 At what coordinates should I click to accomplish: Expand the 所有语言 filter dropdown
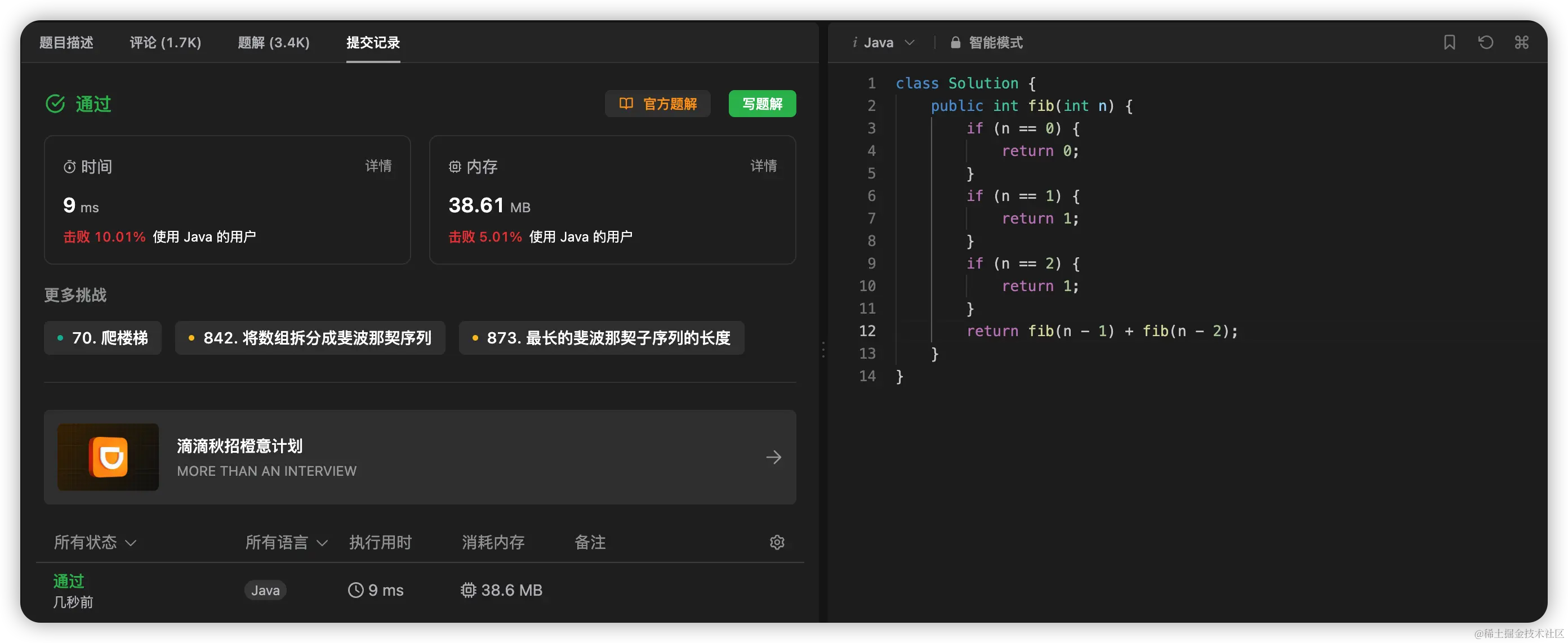coord(286,542)
